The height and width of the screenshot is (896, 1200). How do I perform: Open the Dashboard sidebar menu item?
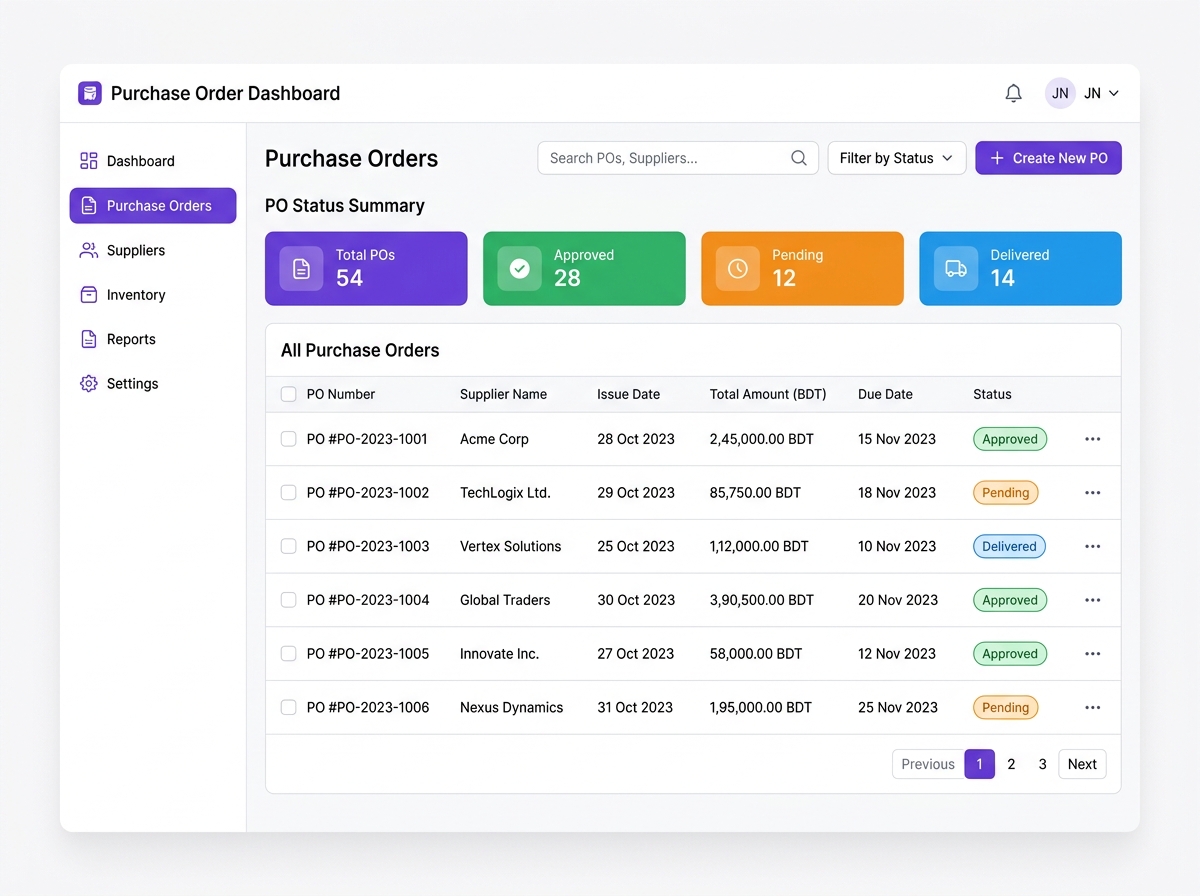tap(153, 161)
